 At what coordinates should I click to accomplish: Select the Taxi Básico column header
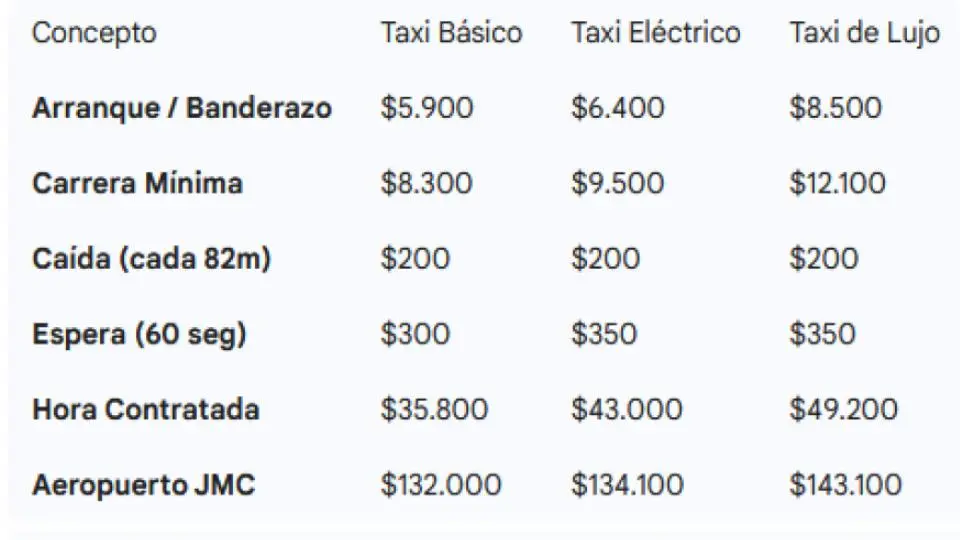click(x=451, y=33)
